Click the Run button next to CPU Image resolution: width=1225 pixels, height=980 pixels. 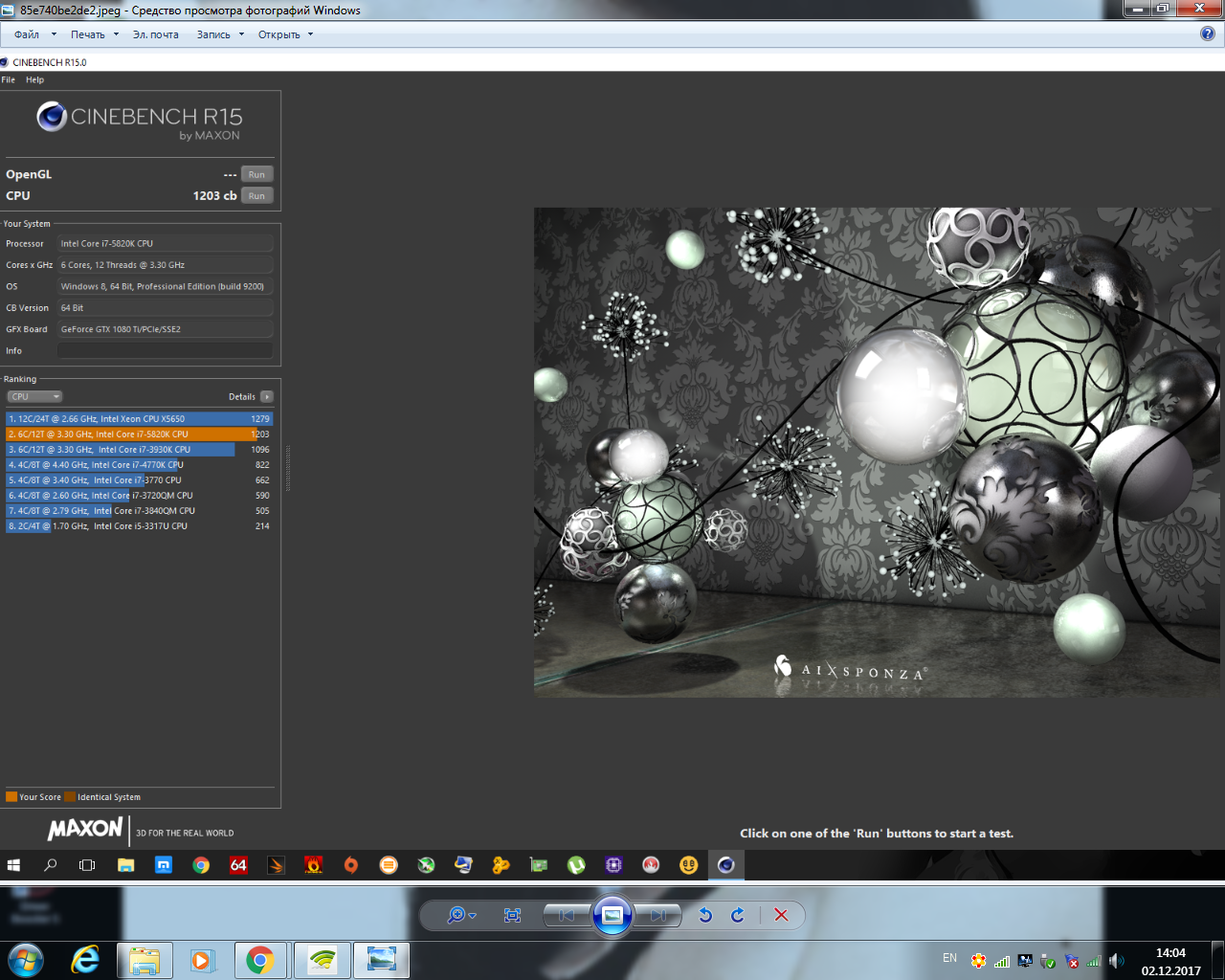click(x=256, y=196)
